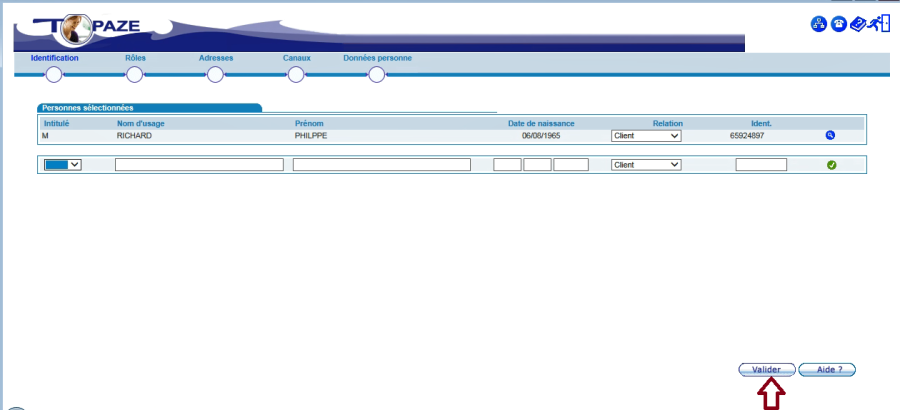Expand the Intitulé dropdown in entry row
Viewport: 900px width, 410px height.
(63, 165)
